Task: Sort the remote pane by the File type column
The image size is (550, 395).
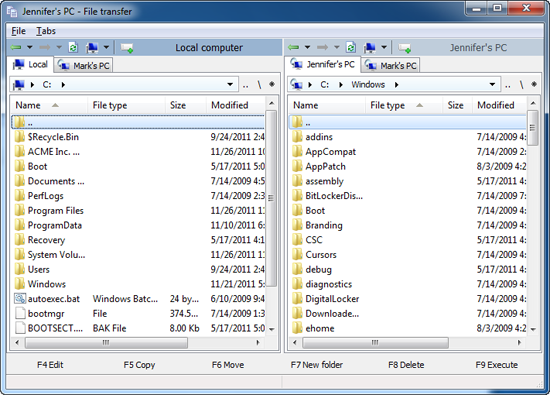Action: 404,105
